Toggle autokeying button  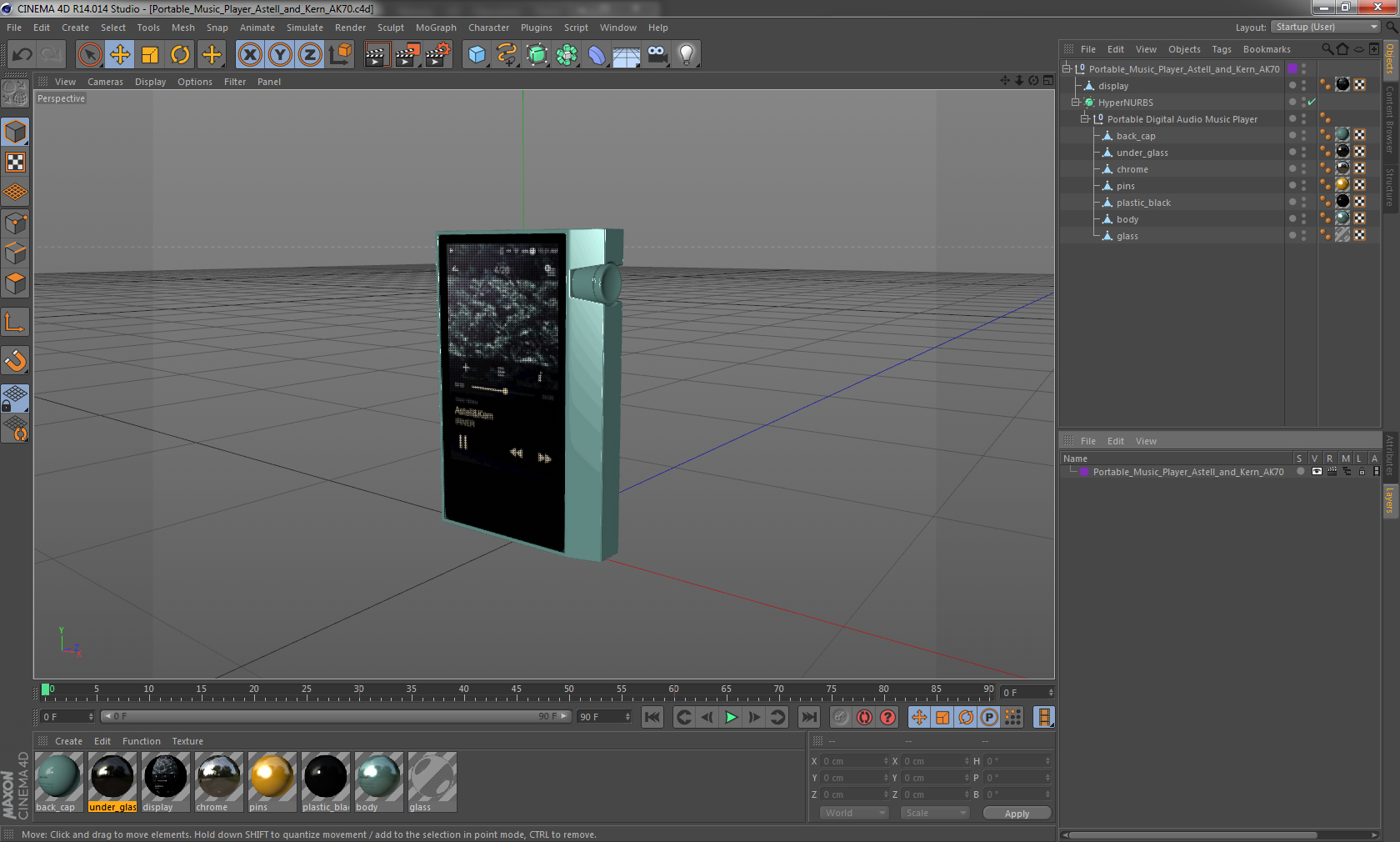tap(864, 717)
